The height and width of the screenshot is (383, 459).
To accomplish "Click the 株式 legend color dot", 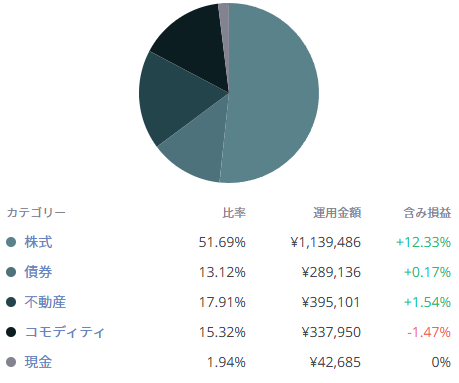I will tap(11, 242).
